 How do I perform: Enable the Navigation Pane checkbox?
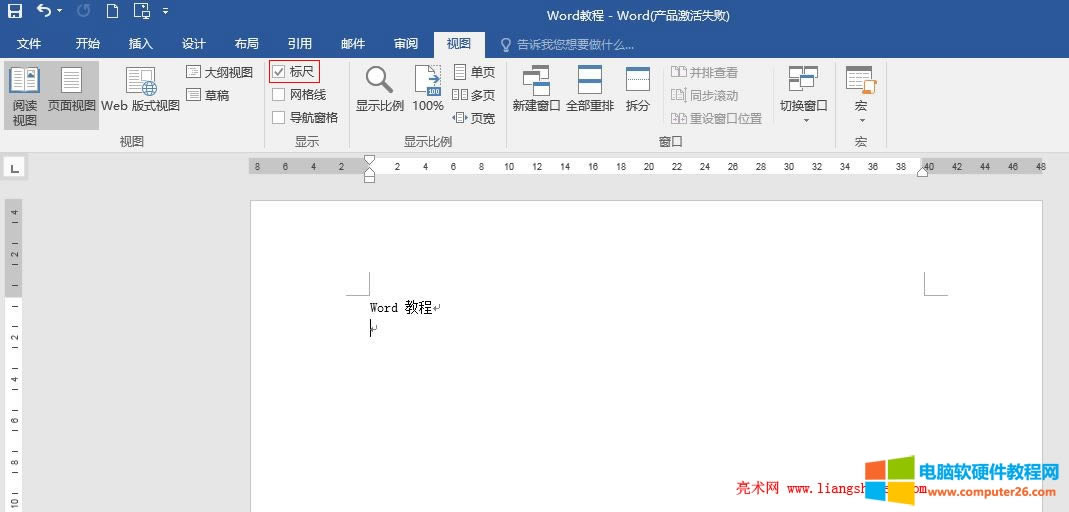(x=279, y=117)
